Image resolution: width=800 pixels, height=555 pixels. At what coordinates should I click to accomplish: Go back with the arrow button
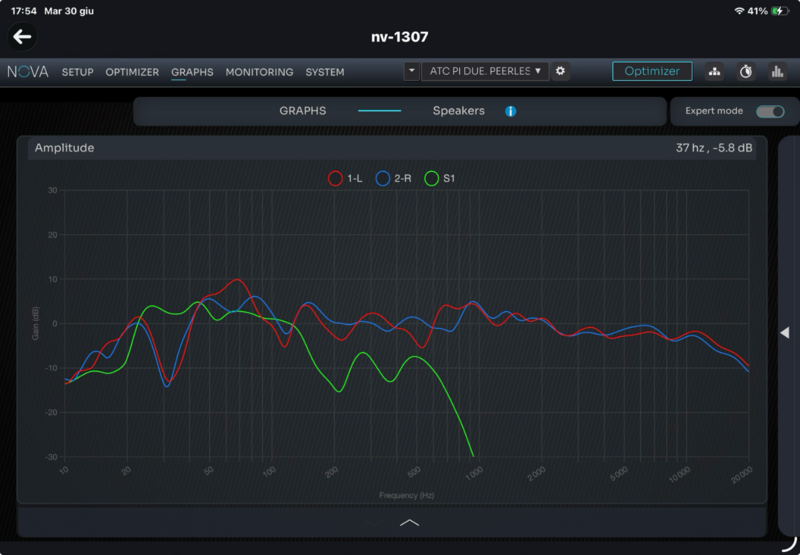(x=22, y=37)
